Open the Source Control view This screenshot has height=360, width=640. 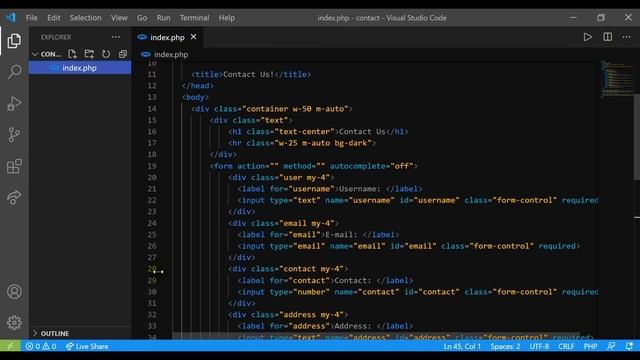pyautogui.click(x=14, y=135)
